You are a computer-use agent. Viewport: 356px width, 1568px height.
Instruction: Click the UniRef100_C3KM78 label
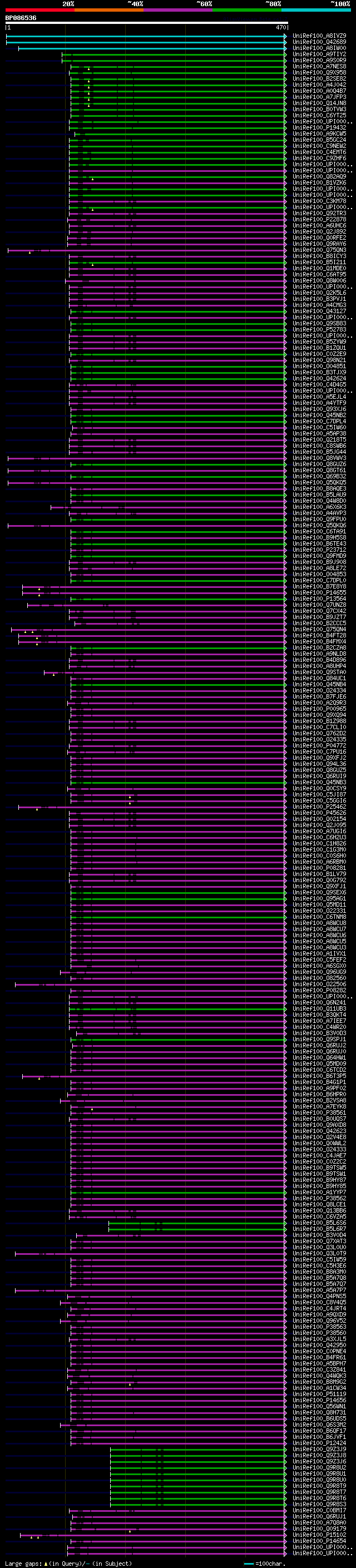pyautogui.click(x=319, y=201)
